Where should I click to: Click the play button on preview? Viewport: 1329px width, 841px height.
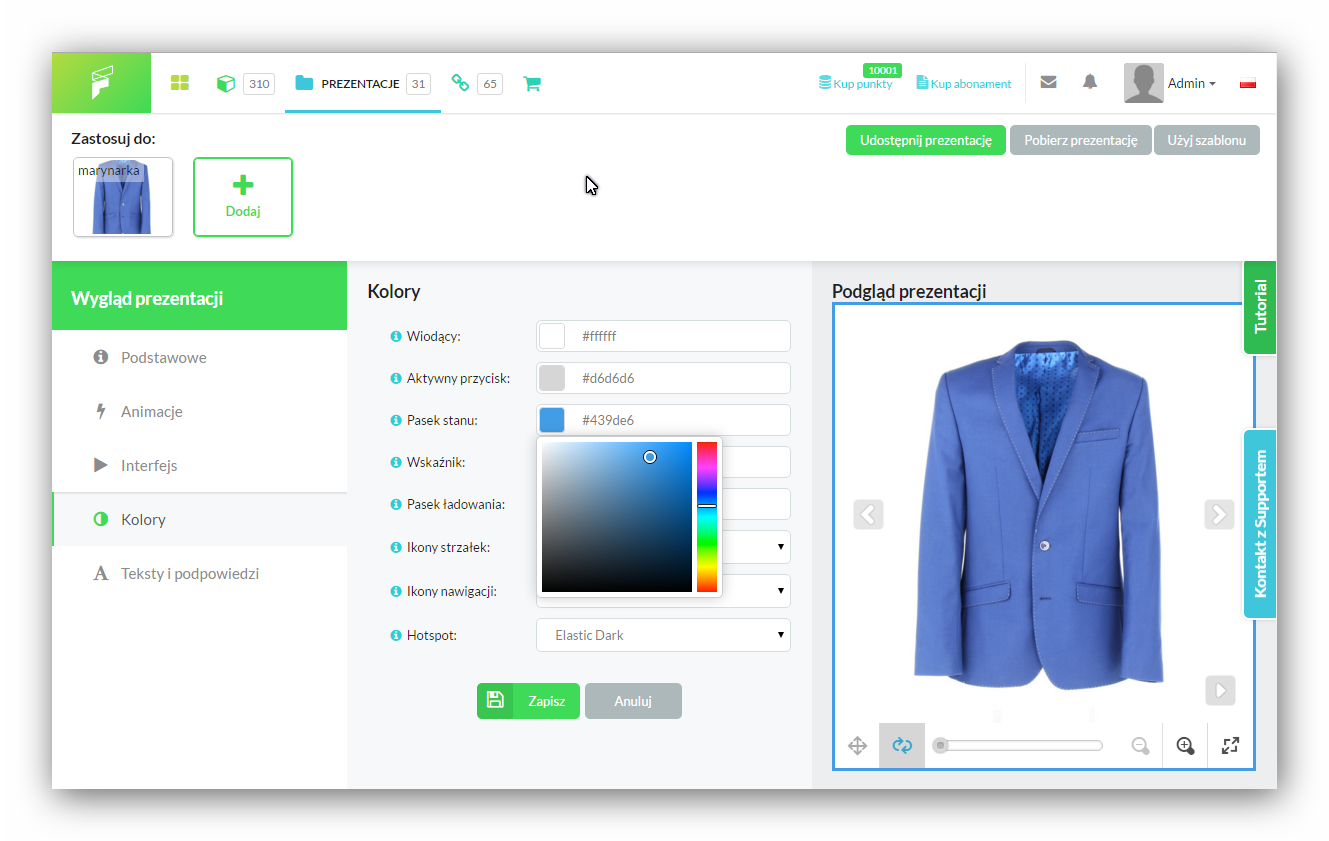1220,690
